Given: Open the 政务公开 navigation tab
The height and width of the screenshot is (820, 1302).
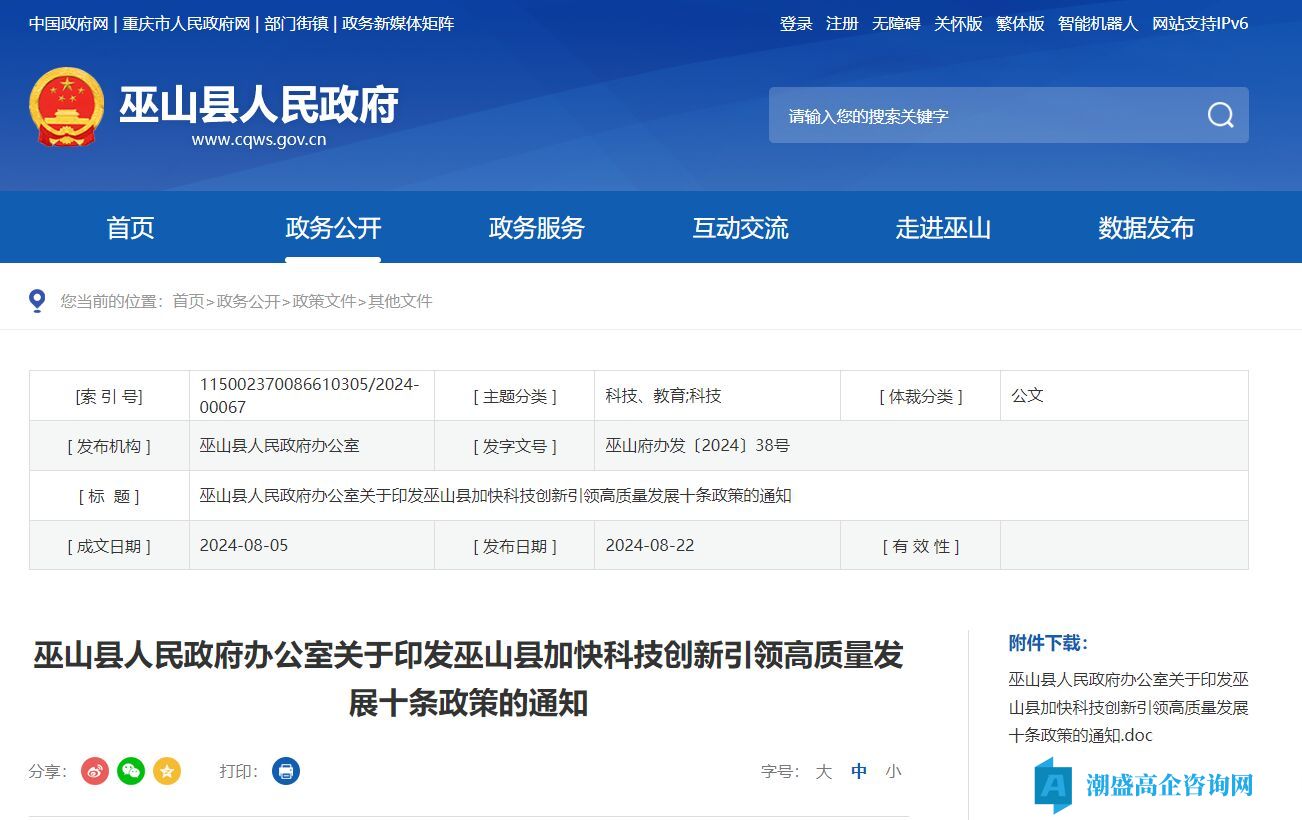Looking at the screenshot, I should (333, 228).
